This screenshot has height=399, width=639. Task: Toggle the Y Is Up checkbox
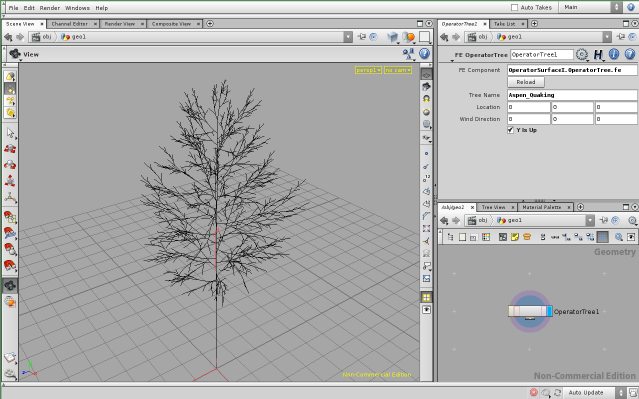pos(510,130)
